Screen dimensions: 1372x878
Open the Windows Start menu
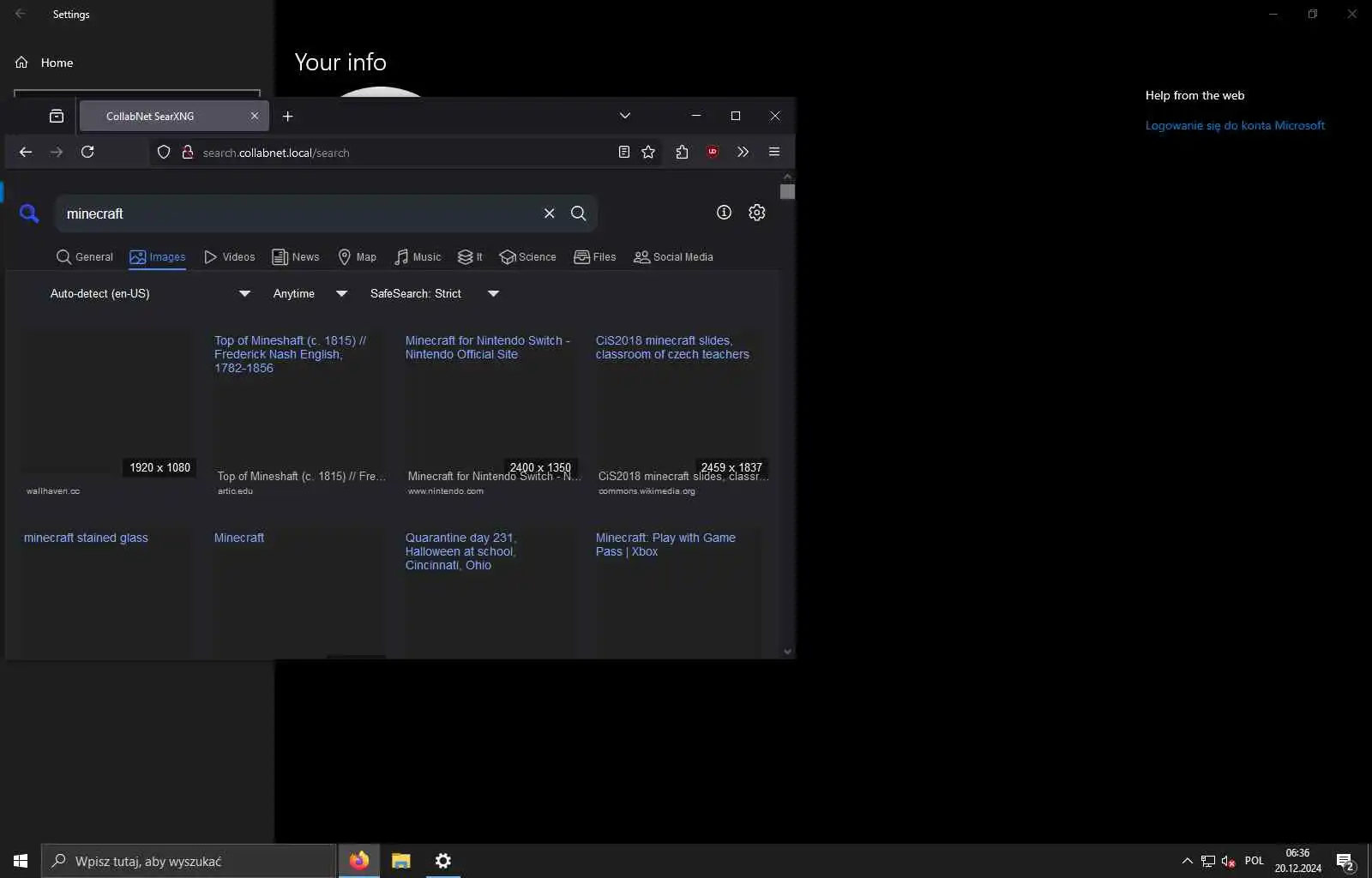[21, 861]
